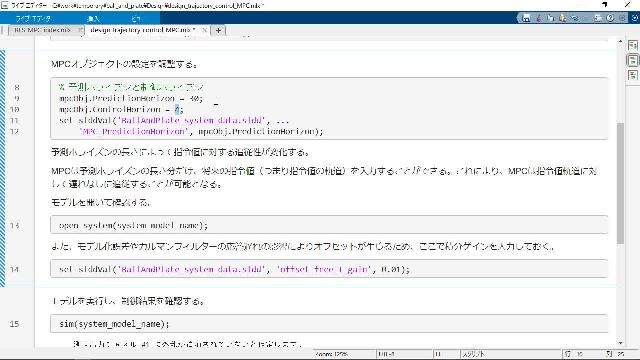The image size is (640, 360).
Task: Click the Zoom 125% status bar entry
Action: [x=331, y=354]
